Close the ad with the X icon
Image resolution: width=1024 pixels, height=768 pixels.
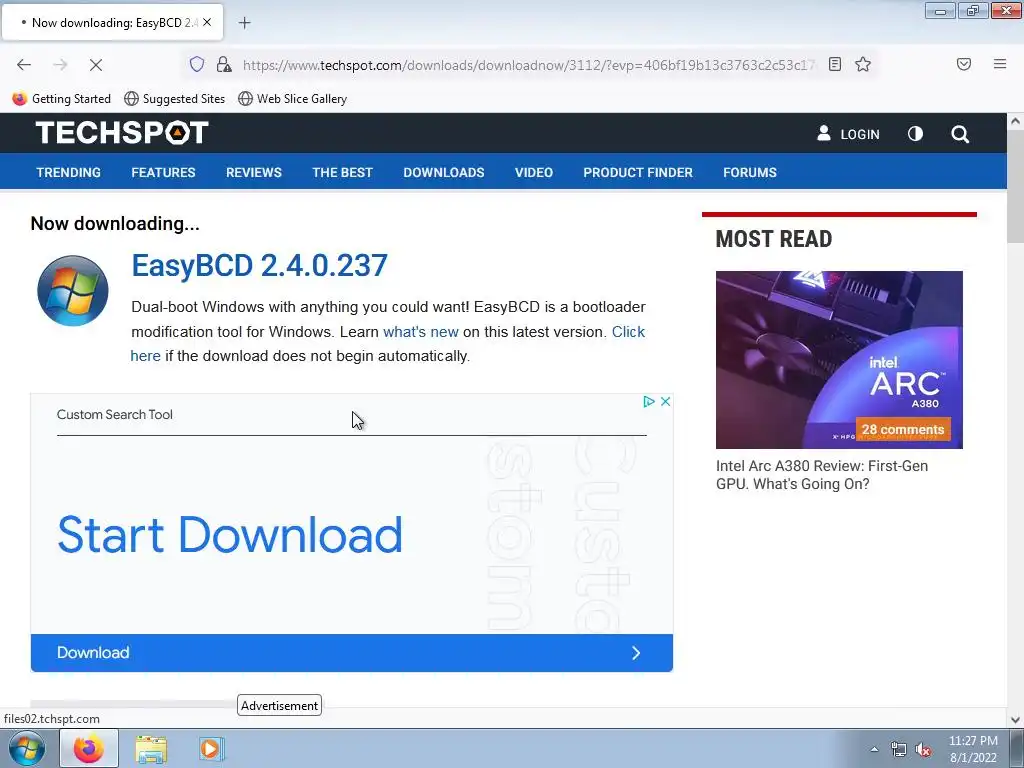665,402
